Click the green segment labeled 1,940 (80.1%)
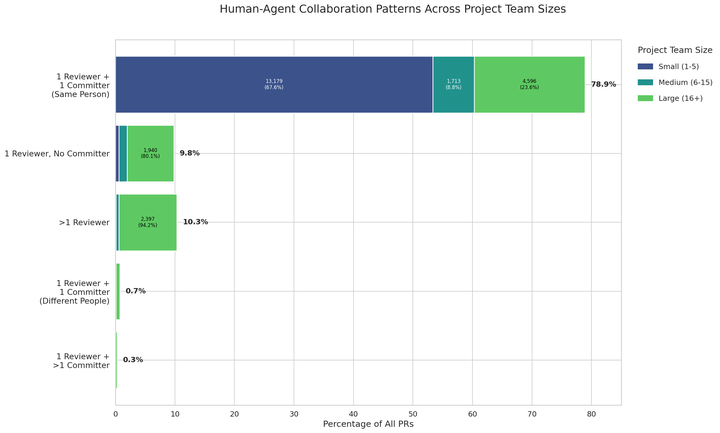This screenshot has width=720, height=433. 151,153
